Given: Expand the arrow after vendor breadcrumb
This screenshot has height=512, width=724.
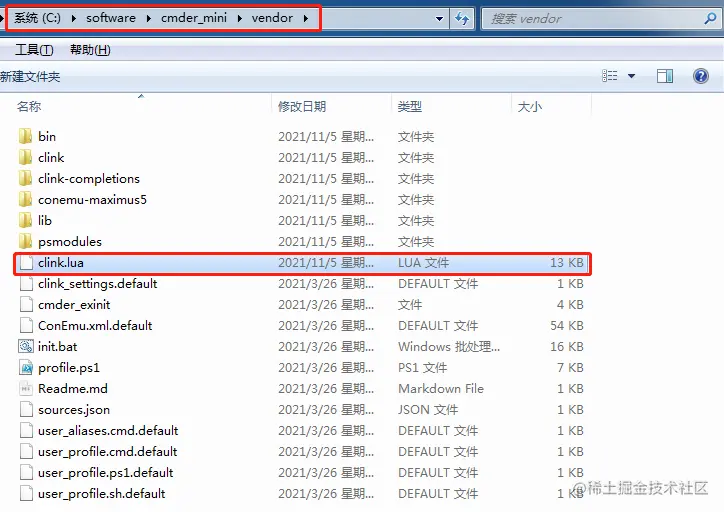Looking at the screenshot, I should (x=306, y=18).
